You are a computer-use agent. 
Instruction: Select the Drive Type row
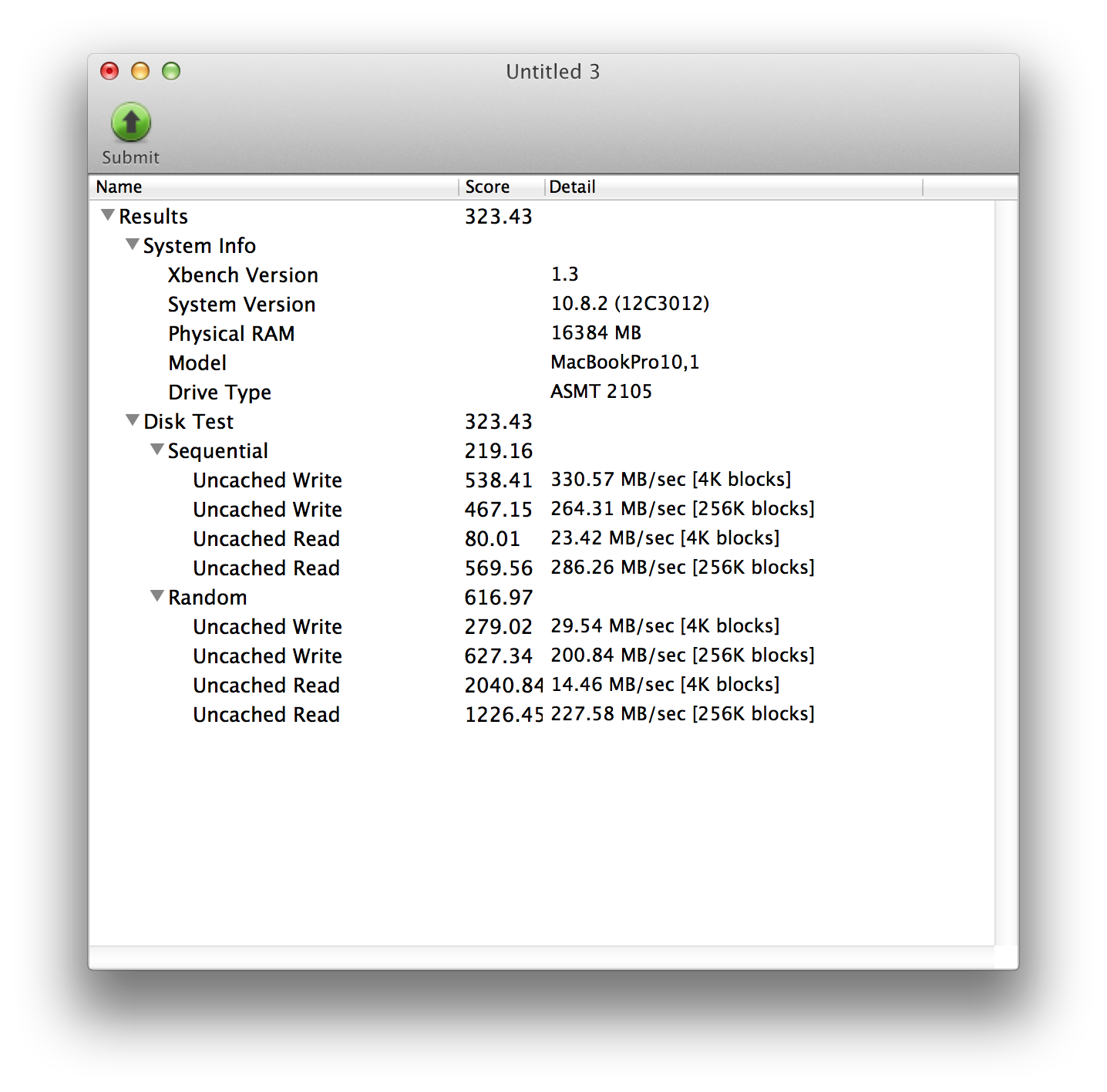[542, 392]
